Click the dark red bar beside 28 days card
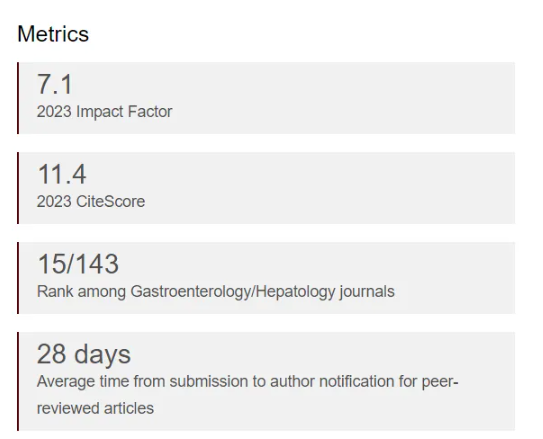The height and width of the screenshot is (439, 543). (x=18, y=382)
